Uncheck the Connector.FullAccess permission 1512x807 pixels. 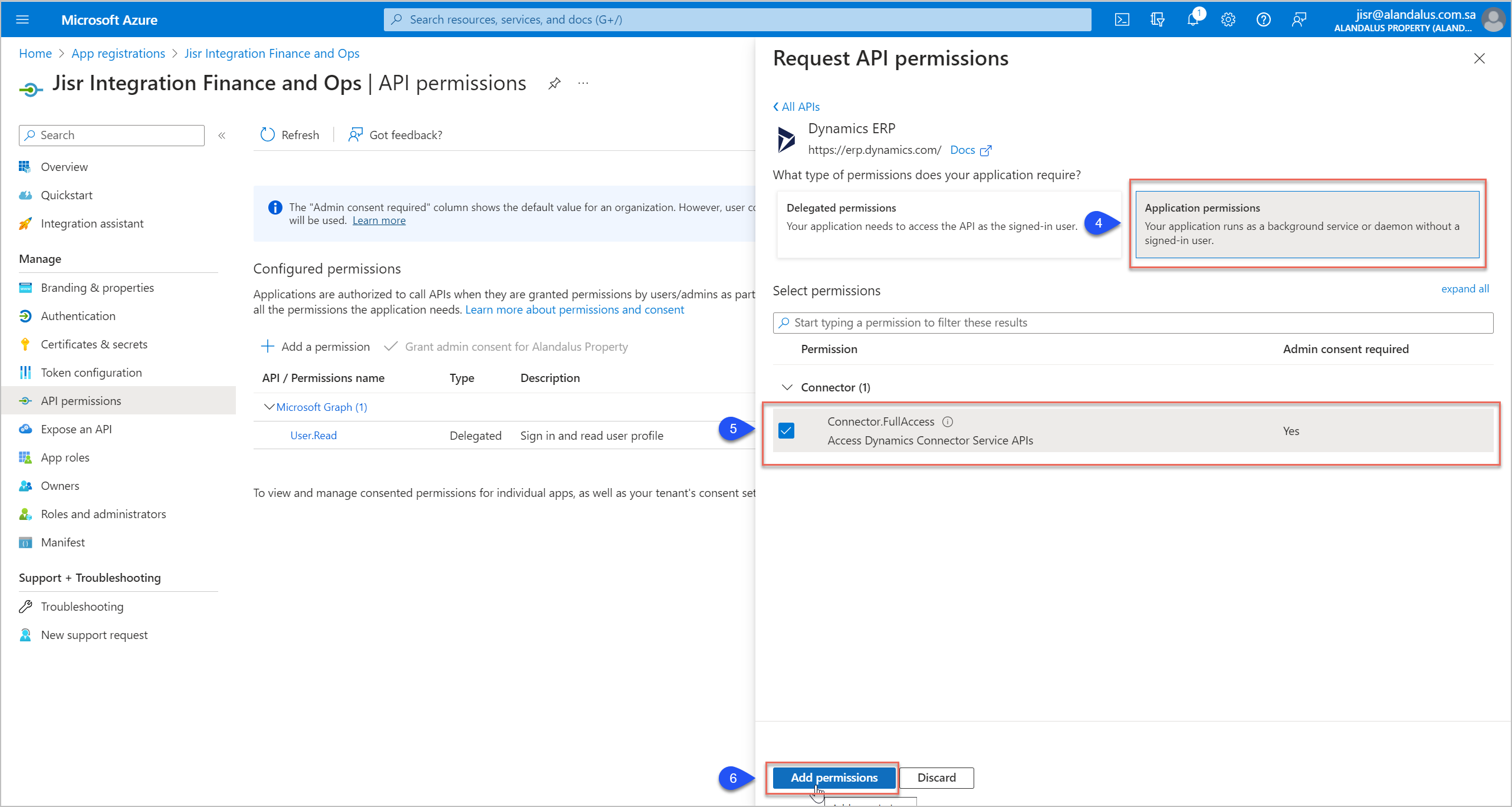pyautogui.click(x=786, y=430)
